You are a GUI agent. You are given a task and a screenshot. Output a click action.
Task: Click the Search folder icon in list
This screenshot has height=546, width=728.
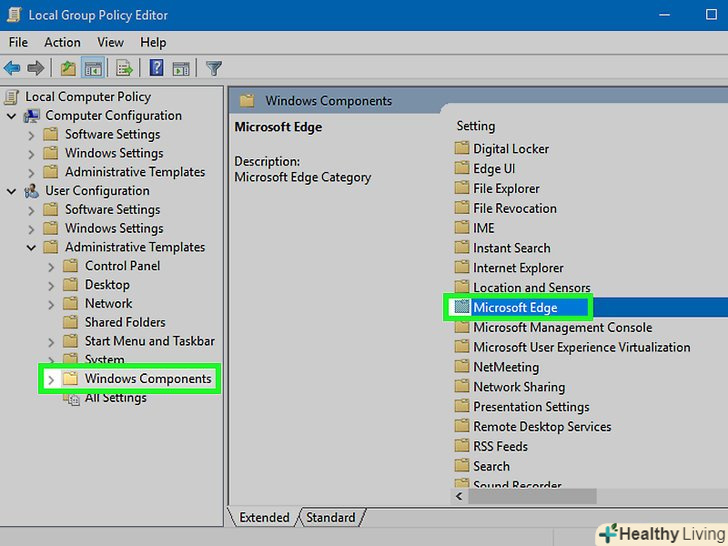point(462,466)
